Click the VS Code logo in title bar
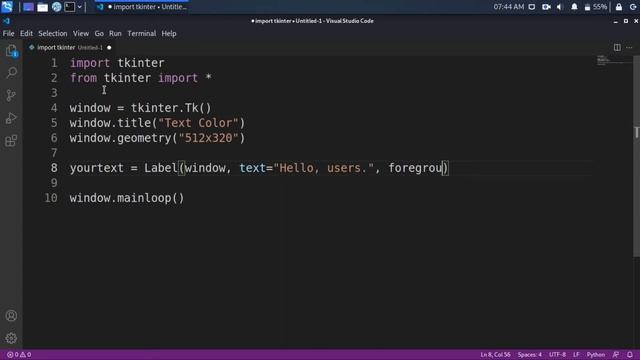The width and height of the screenshot is (640, 360). pos(6,21)
